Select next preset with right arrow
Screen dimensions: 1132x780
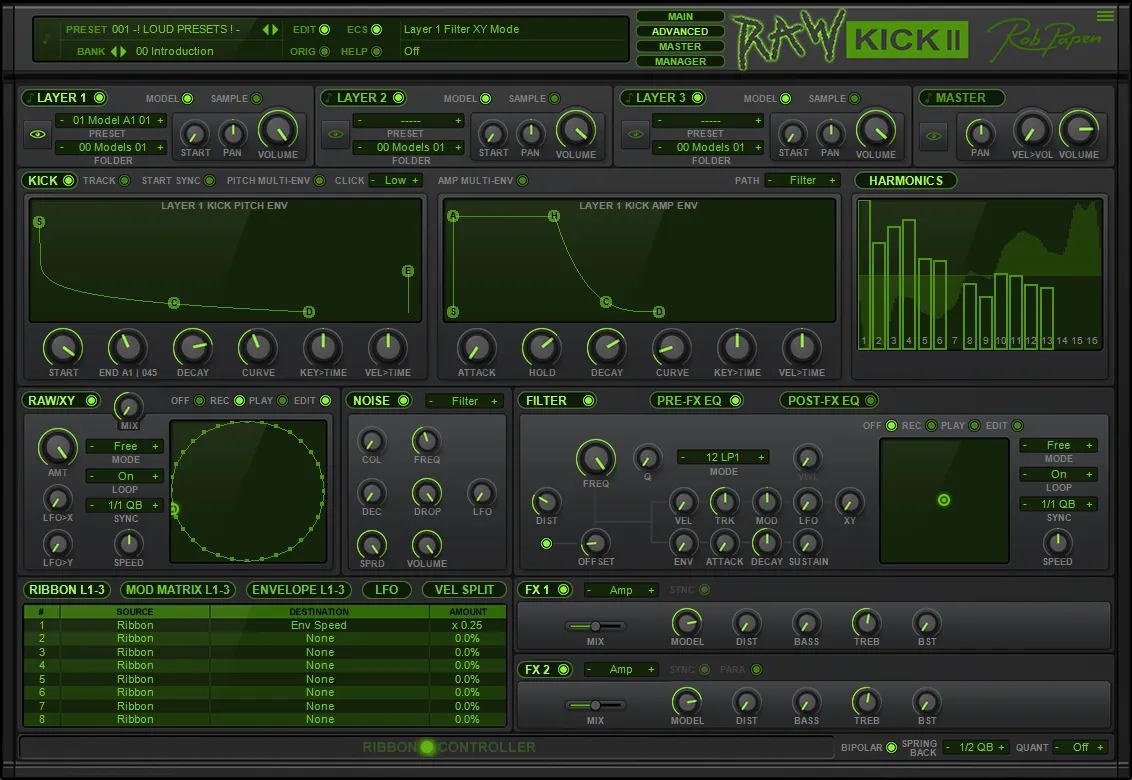coord(275,30)
